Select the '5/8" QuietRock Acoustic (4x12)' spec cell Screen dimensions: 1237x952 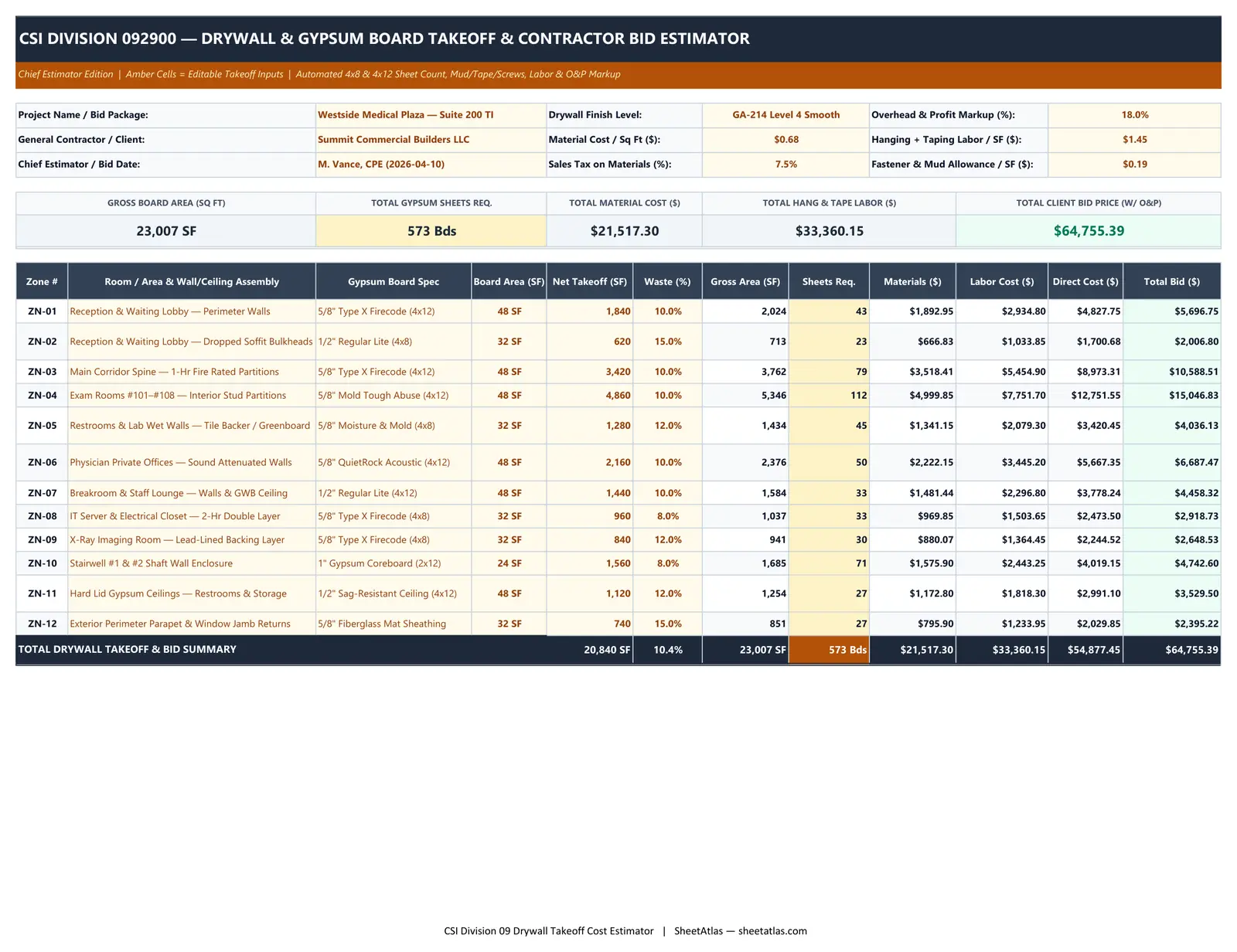point(394,463)
